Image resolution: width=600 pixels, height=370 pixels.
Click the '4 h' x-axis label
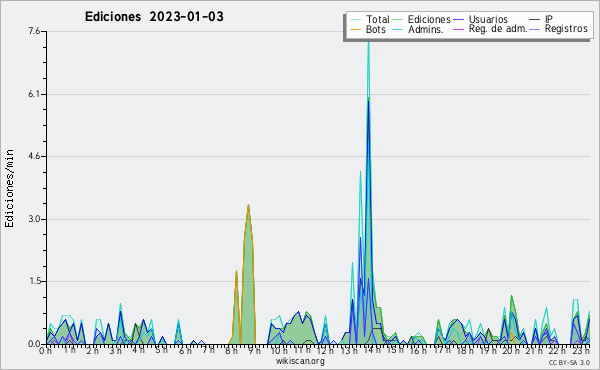coord(139,350)
